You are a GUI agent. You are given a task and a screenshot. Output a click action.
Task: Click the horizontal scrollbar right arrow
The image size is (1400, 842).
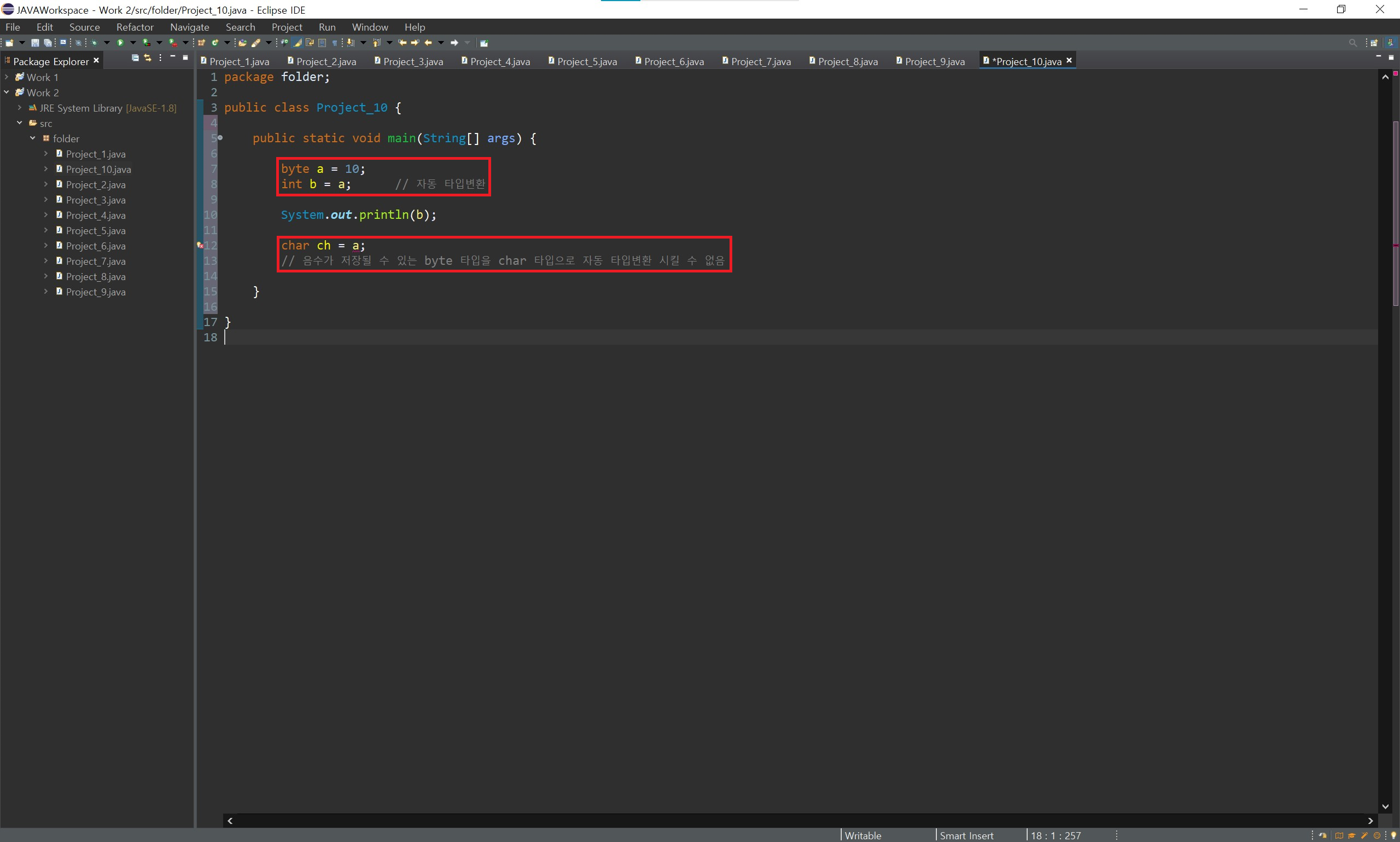(x=1370, y=821)
